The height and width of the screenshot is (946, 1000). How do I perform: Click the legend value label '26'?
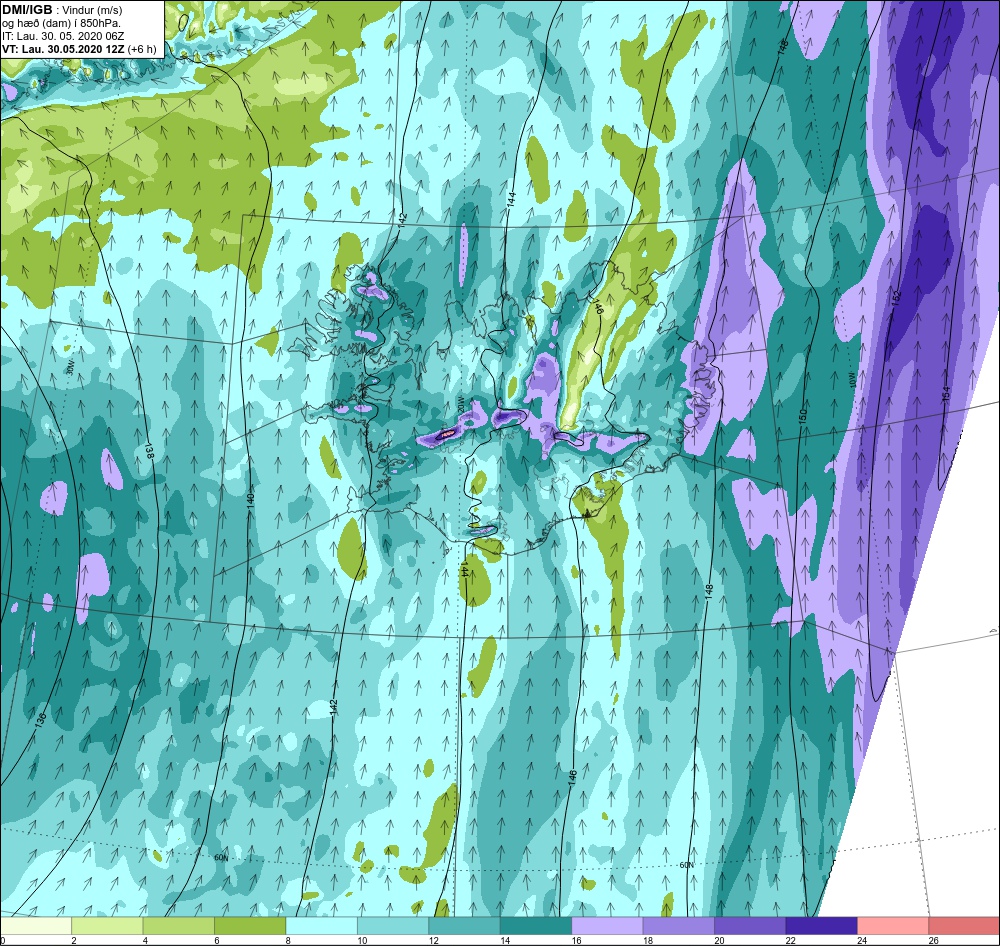pos(933,940)
